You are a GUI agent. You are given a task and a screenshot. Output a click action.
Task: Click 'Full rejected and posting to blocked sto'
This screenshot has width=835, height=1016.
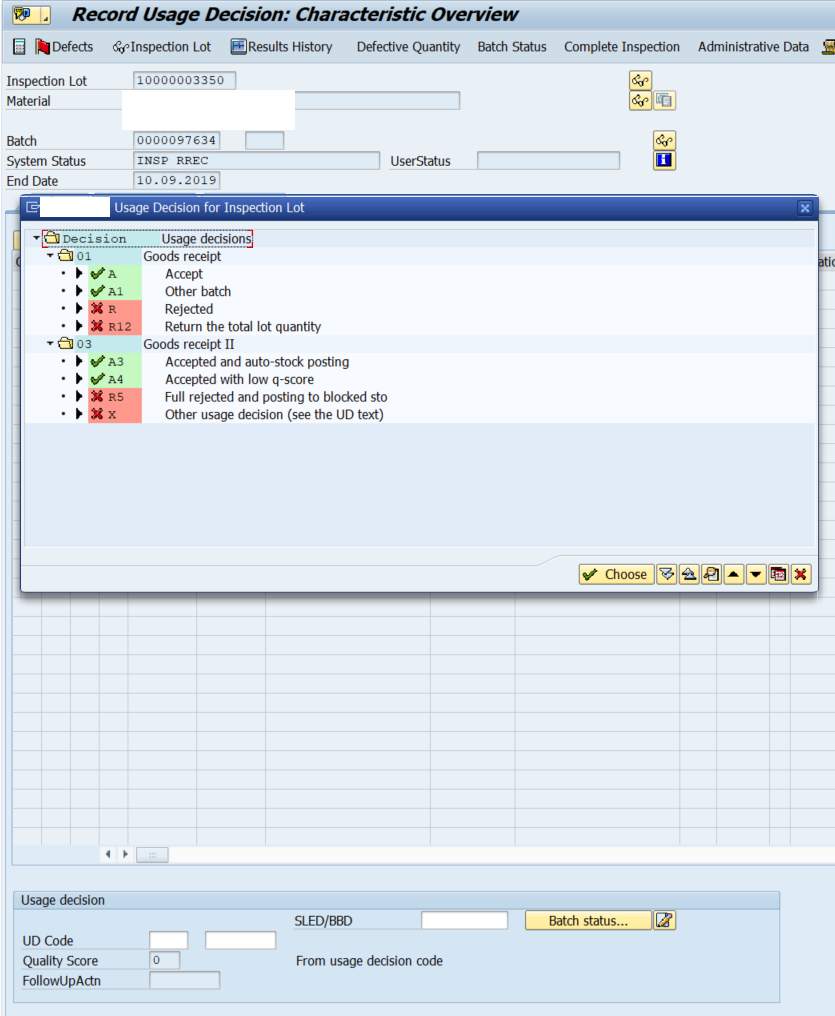point(276,397)
